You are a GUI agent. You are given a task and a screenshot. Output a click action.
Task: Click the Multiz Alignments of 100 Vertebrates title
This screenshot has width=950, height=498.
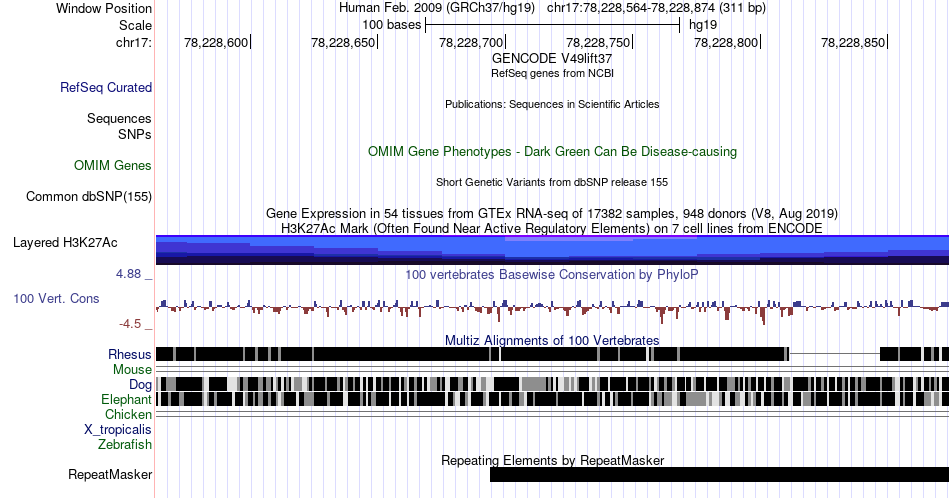pos(552,340)
